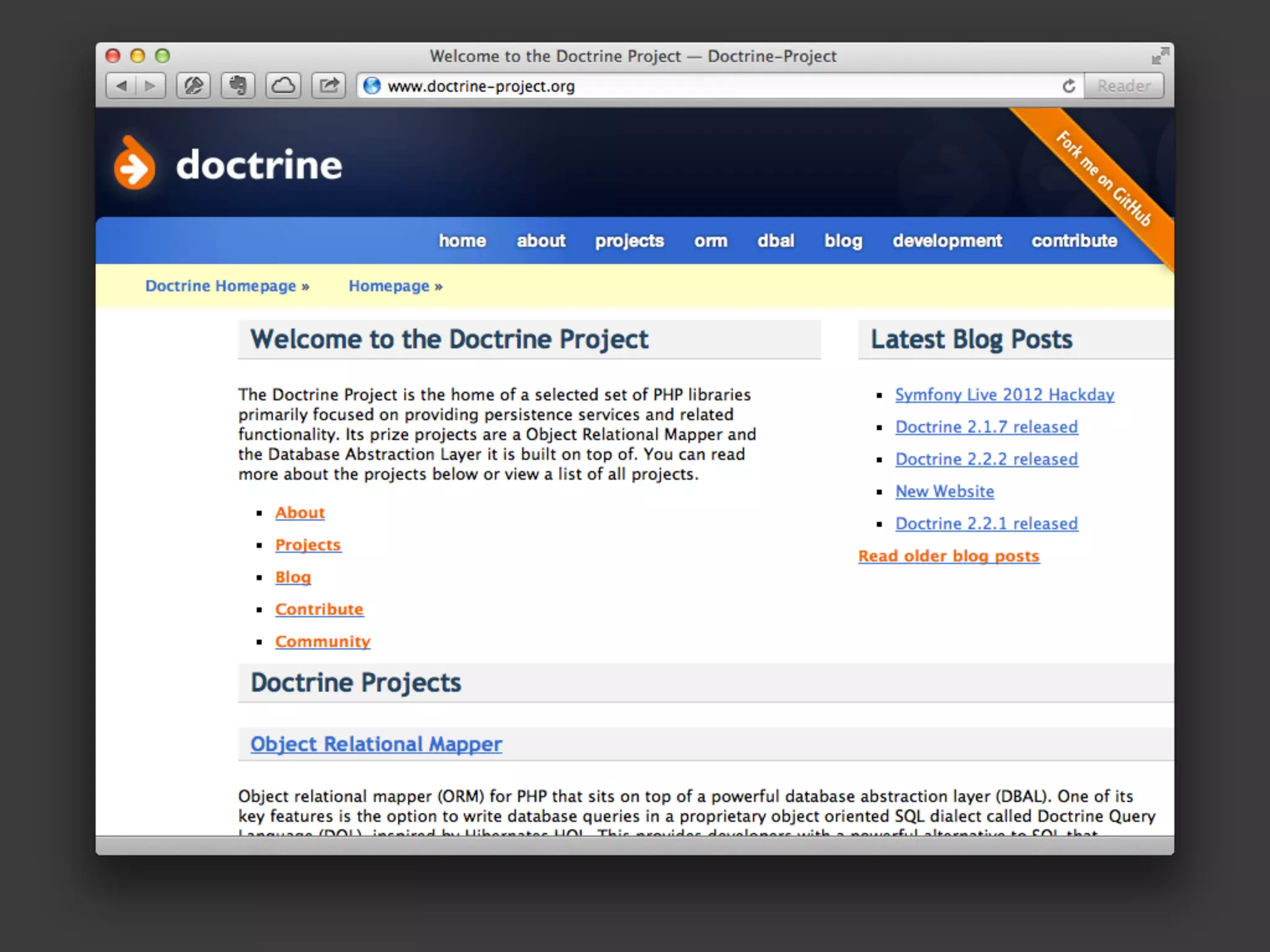
Task: Go to the 'development' navigation item
Action: coord(947,240)
